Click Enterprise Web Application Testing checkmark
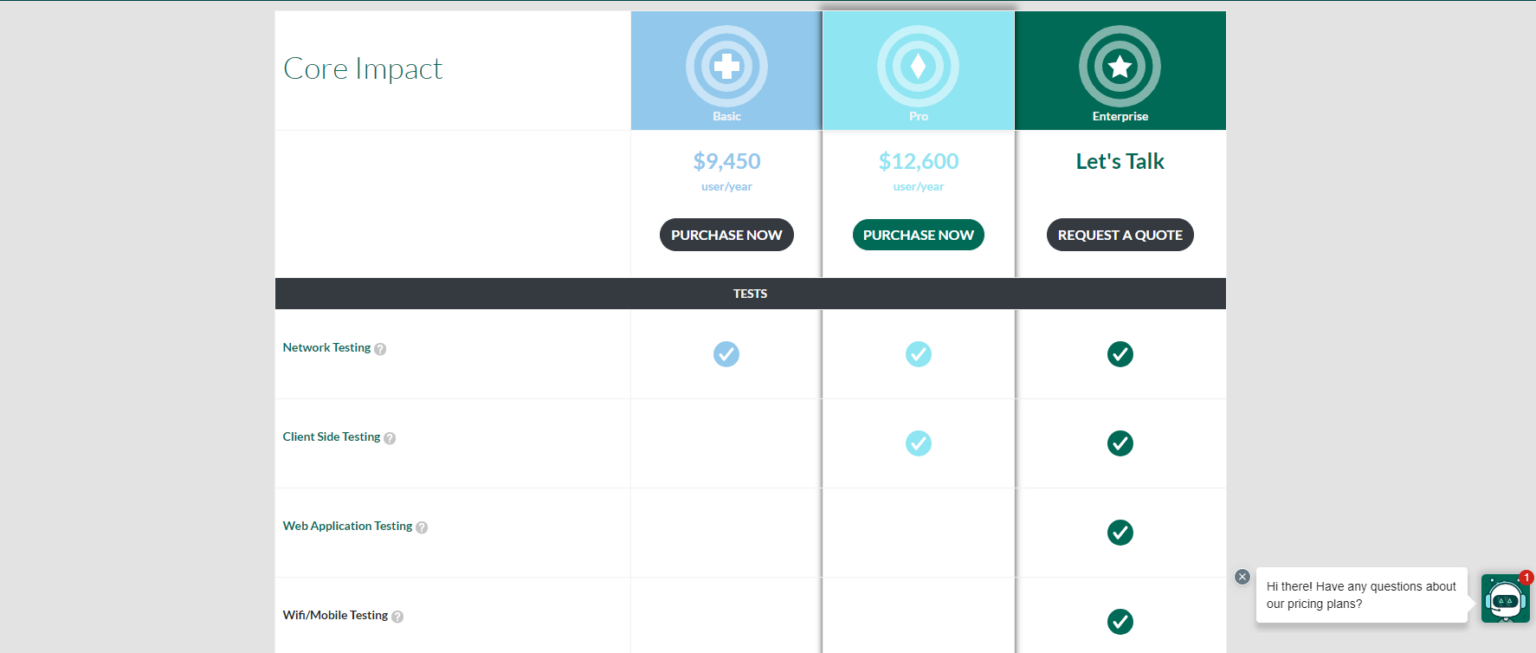This screenshot has width=1536, height=653. [1120, 532]
